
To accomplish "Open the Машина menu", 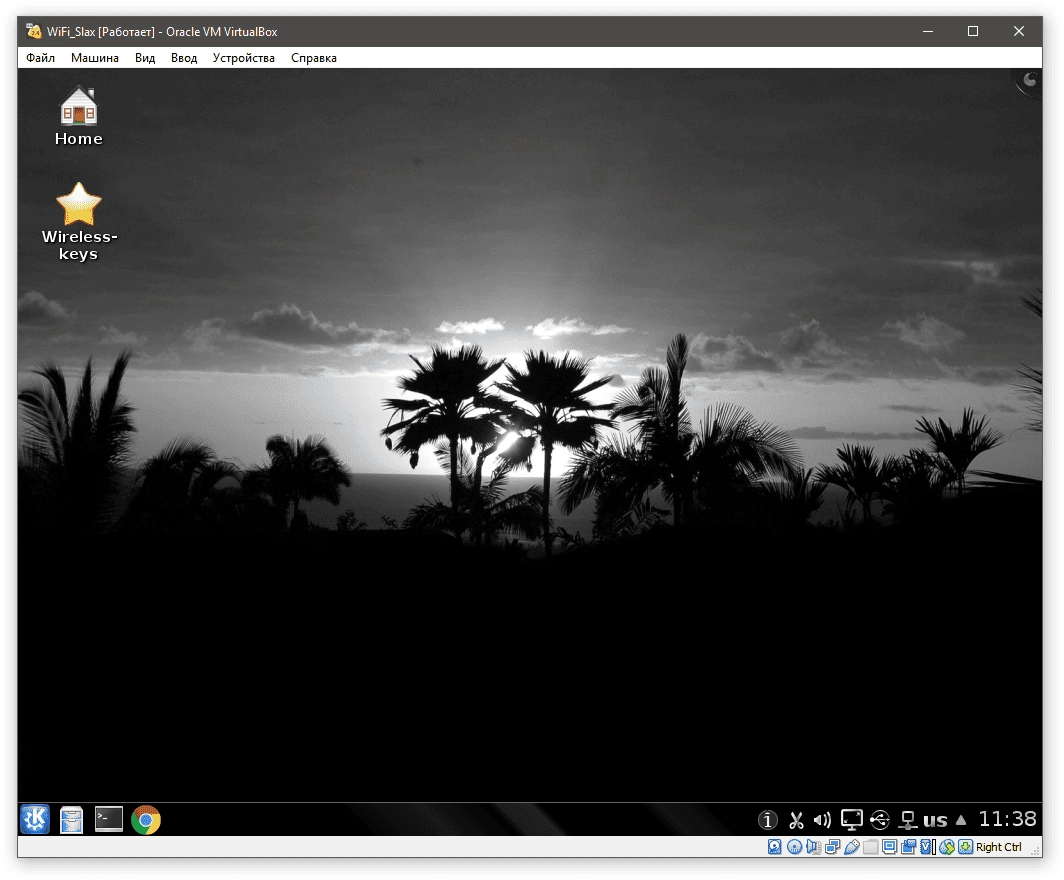I will tap(95, 58).
